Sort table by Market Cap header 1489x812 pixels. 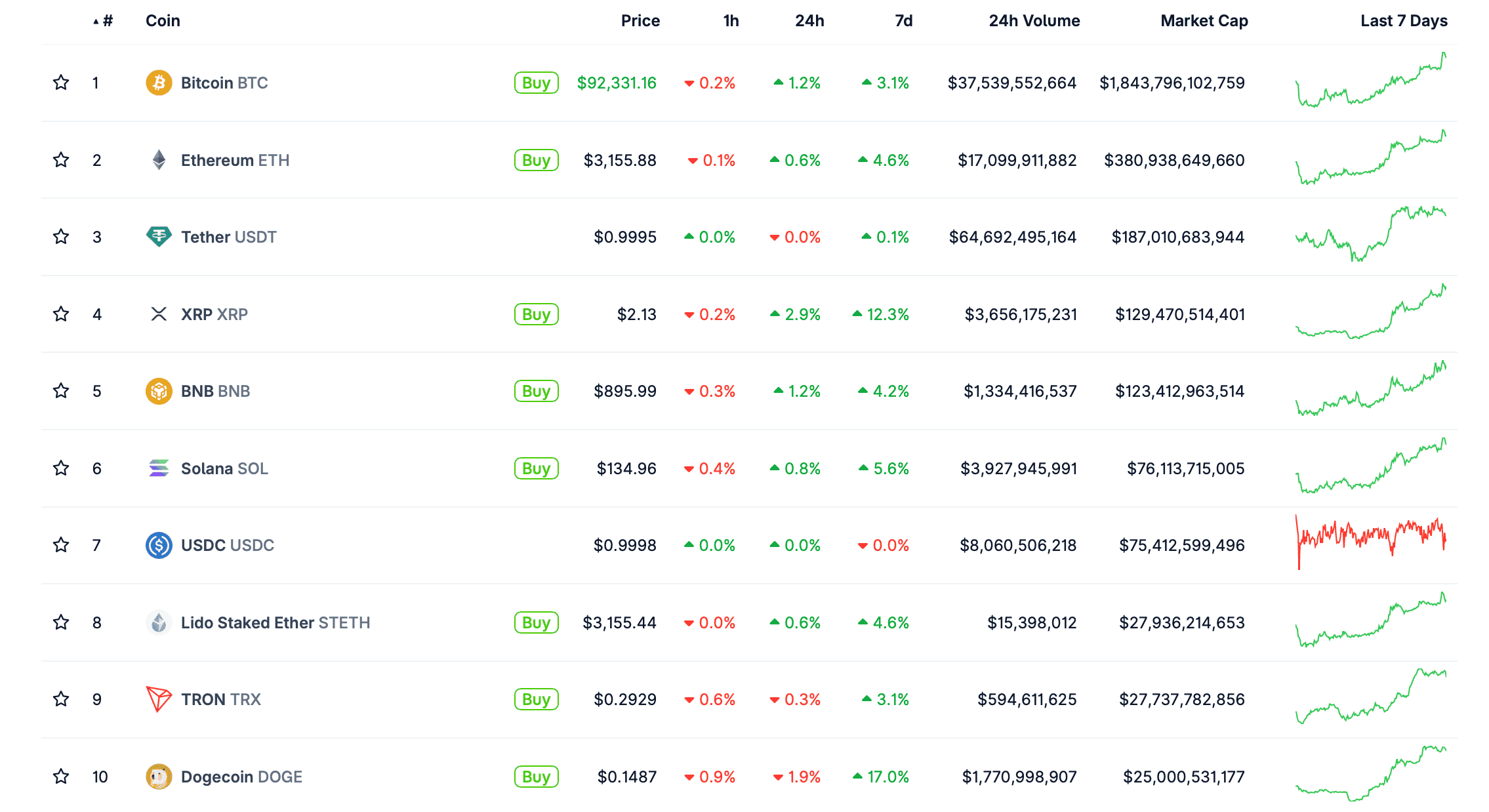coord(1204,21)
